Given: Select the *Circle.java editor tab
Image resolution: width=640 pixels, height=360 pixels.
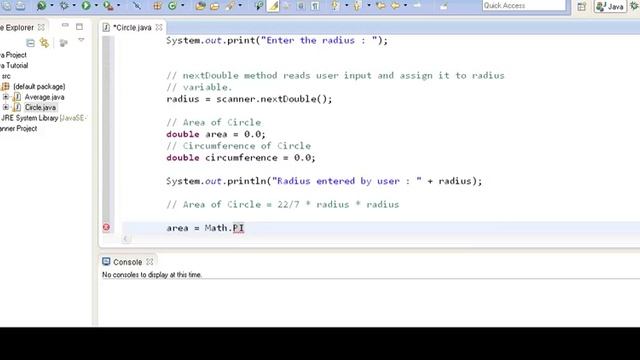Looking at the screenshot, I should [x=132, y=27].
